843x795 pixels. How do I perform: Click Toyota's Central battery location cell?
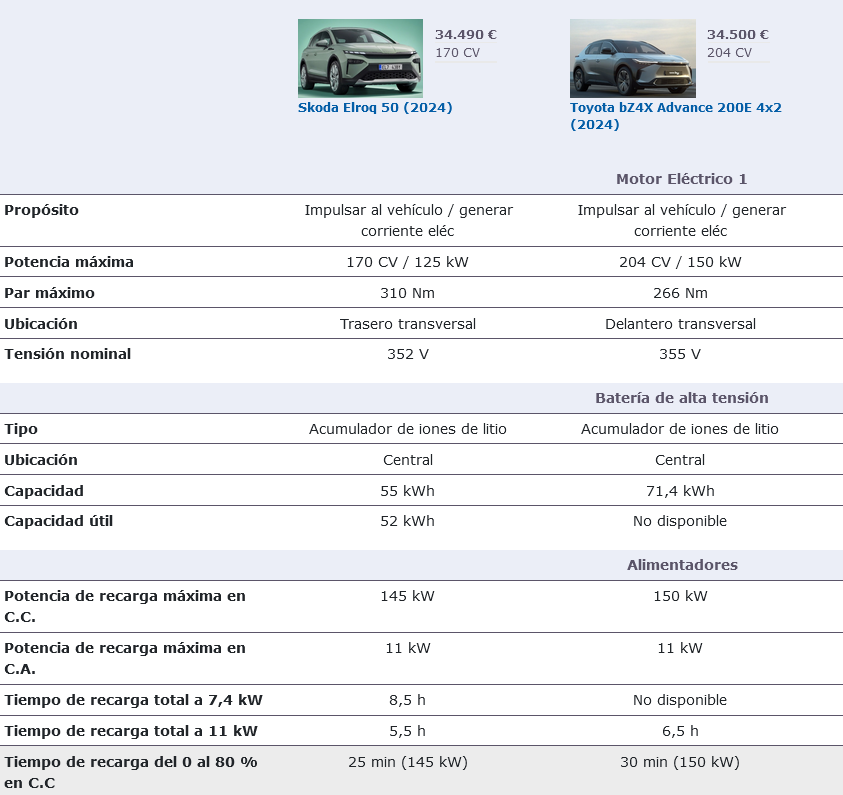(x=680, y=460)
